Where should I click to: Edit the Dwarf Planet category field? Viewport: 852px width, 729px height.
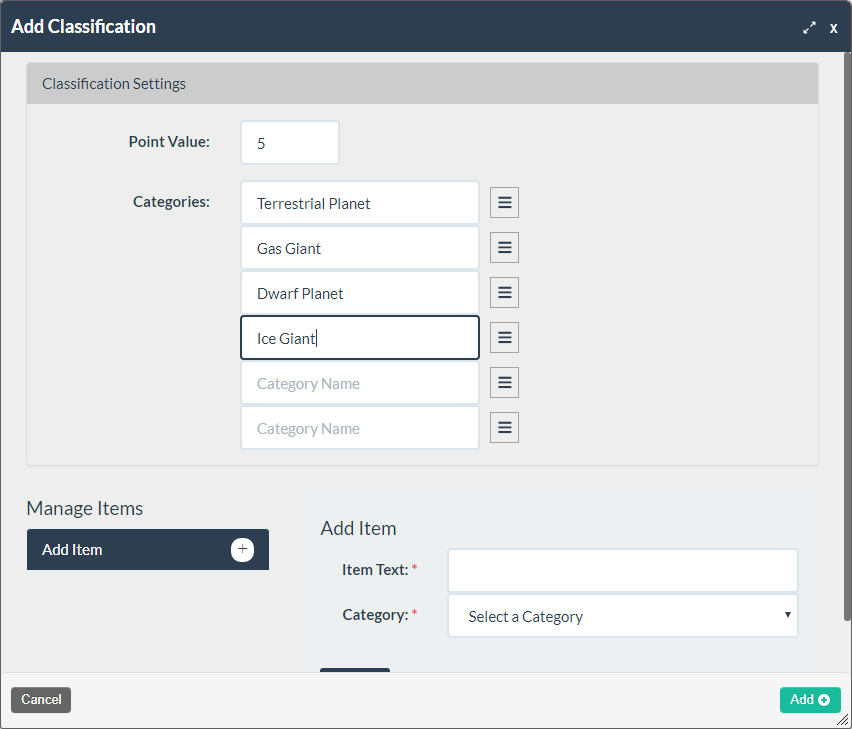(x=360, y=293)
